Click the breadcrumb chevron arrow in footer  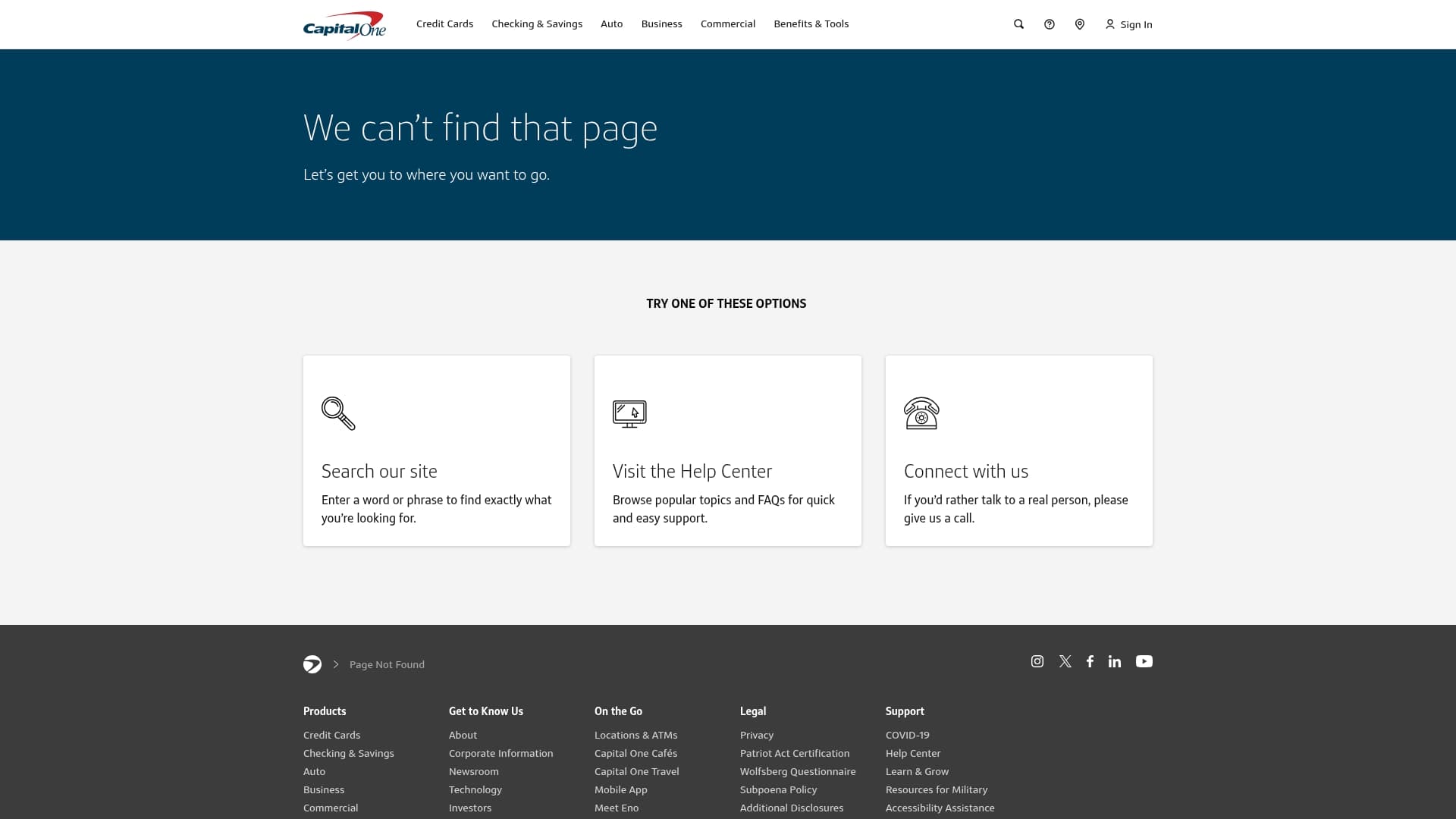pyautogui.click(x=336, y=664)
